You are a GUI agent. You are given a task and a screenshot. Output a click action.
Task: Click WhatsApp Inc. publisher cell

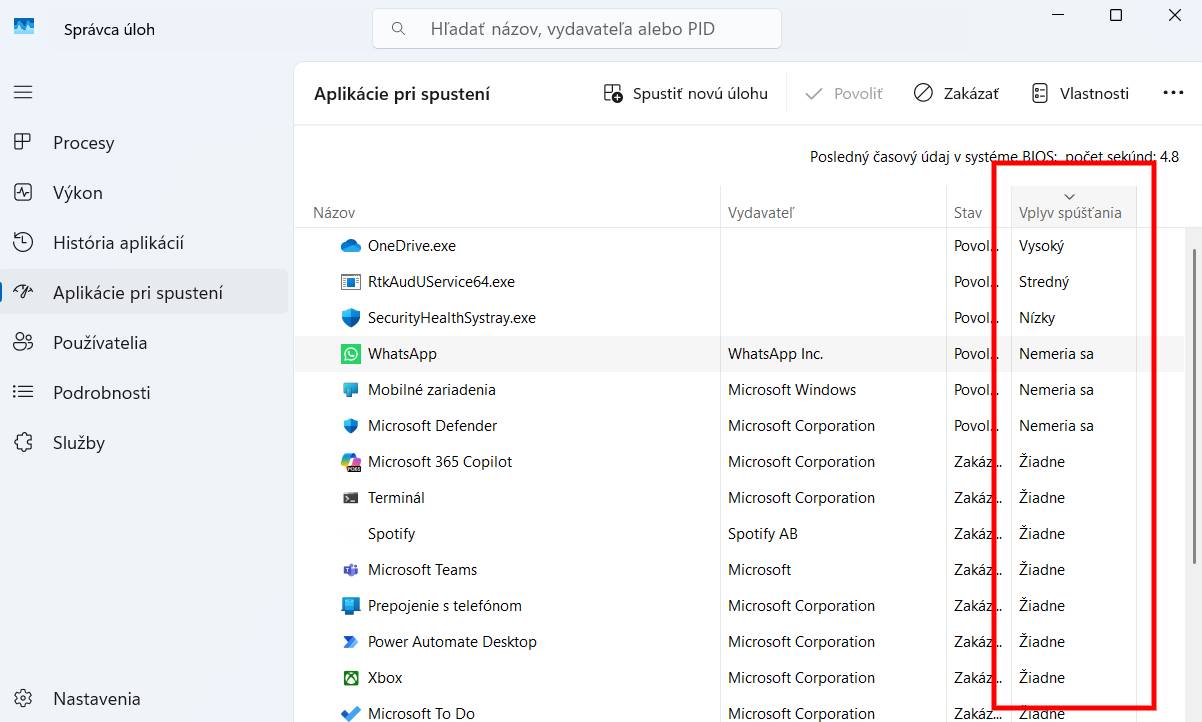[775, 353]
